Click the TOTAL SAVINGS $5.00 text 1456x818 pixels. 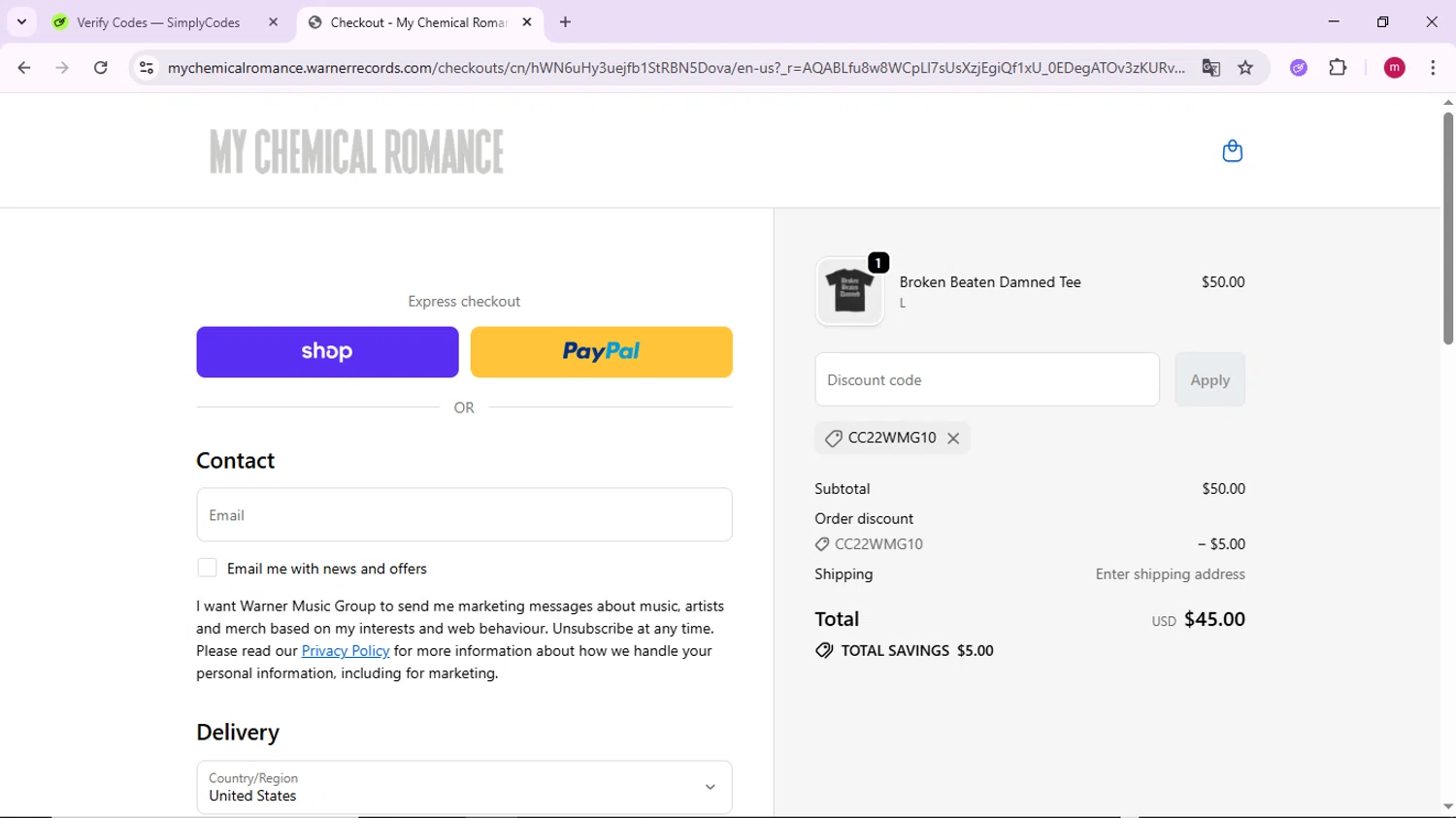(917, 651)
